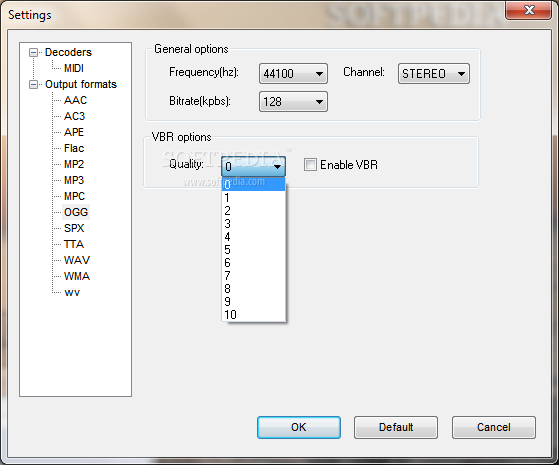Screen dimensions: 559x465
Task: Click the Decoders tree label
Action: [68, 52]
